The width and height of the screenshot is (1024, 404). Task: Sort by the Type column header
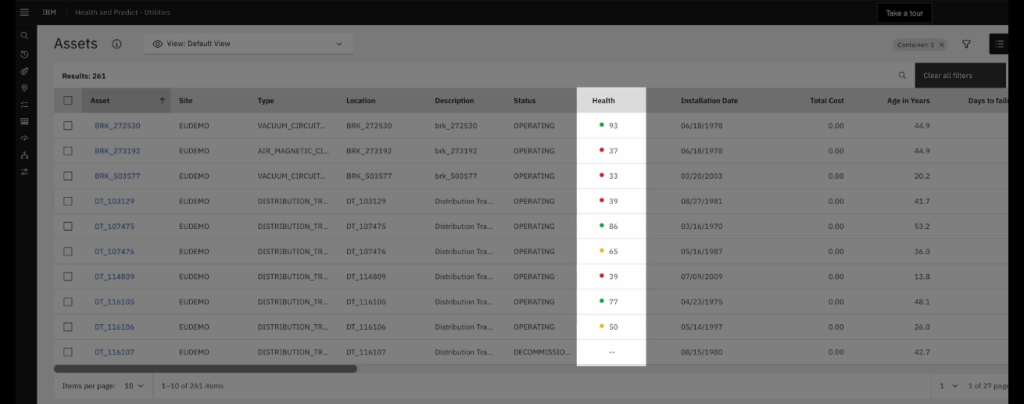point(266,101)
